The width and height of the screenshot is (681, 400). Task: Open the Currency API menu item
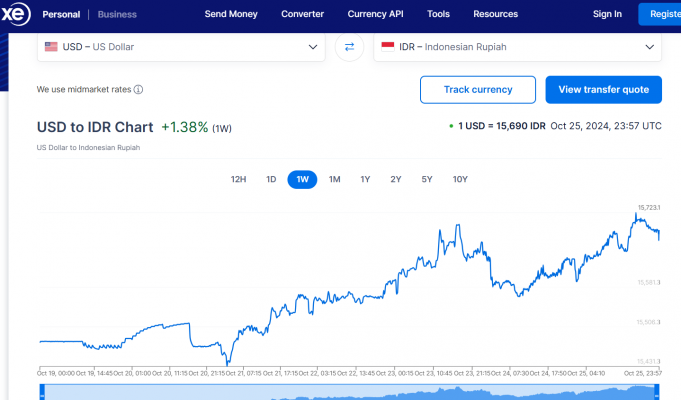click(375, 14)
